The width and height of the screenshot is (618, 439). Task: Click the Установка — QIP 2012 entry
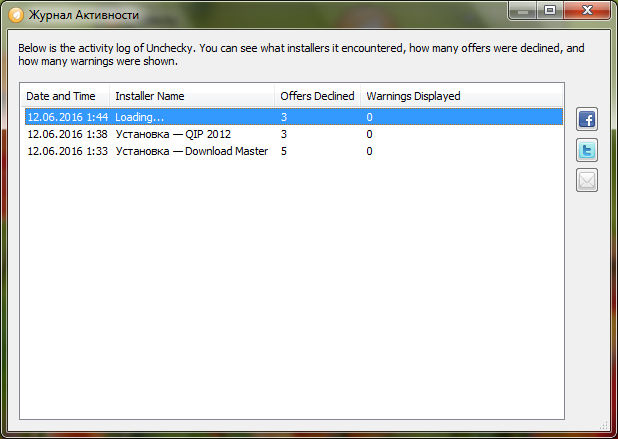173,134
